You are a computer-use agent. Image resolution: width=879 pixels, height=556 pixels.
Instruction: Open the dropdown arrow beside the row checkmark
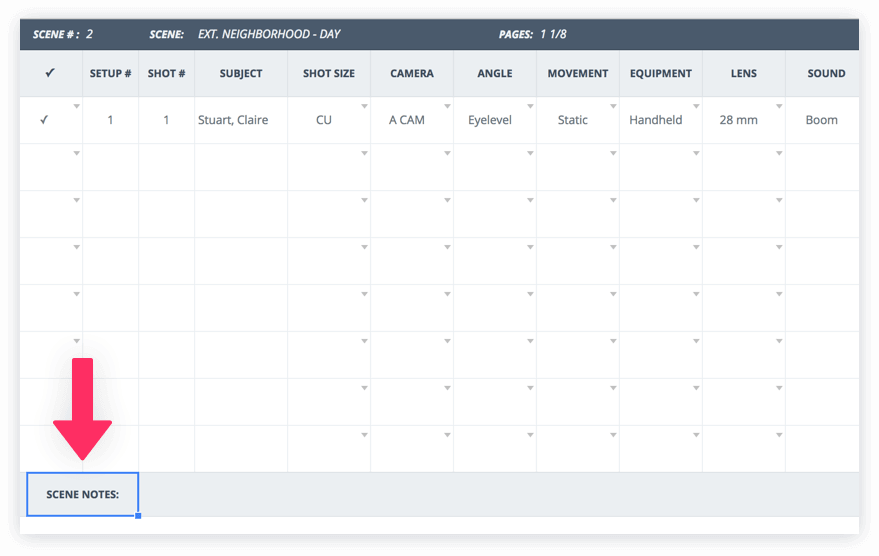click(77, 106)
